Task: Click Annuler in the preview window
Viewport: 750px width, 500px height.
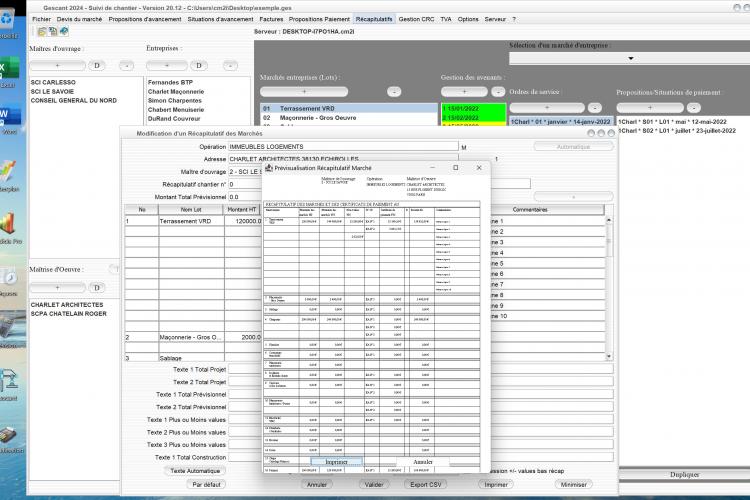Action: 422,462
